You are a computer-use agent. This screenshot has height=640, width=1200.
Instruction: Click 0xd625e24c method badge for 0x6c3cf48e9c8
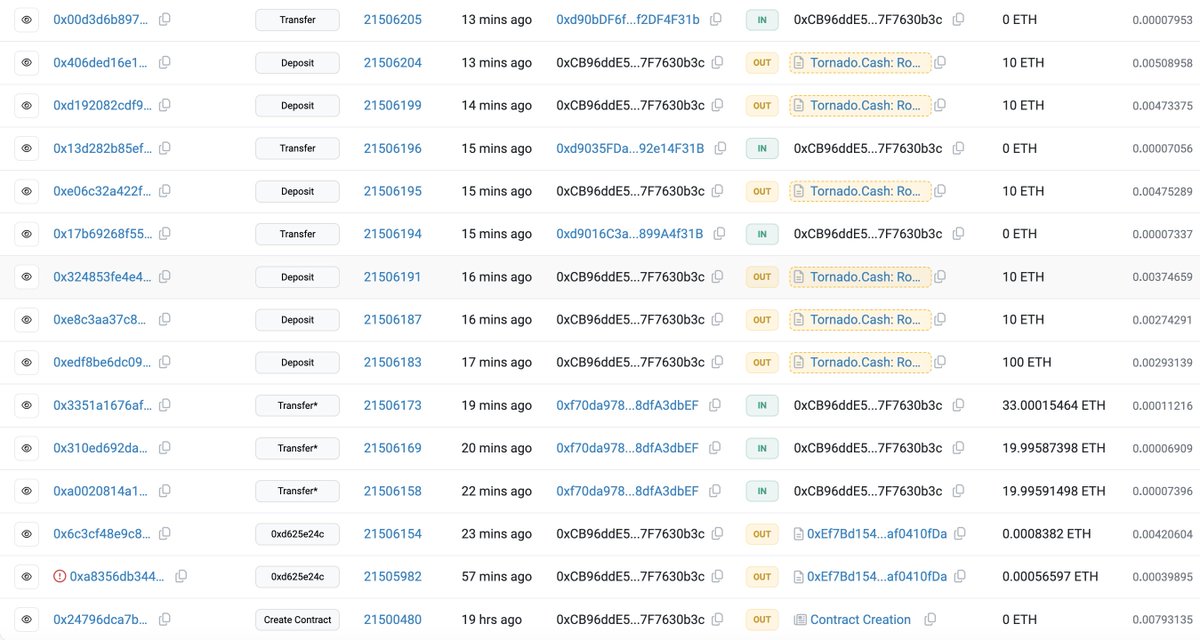coord(297,533)
